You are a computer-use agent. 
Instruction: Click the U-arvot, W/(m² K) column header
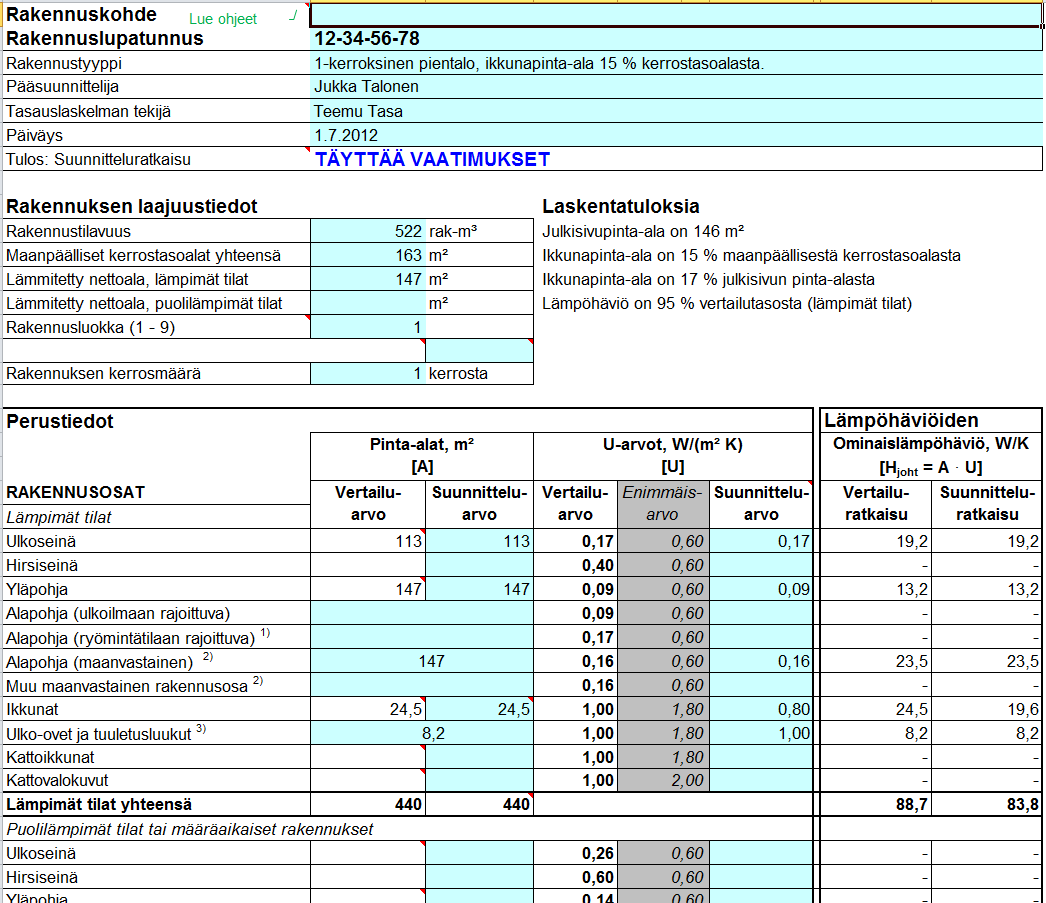tap(673, 456)
